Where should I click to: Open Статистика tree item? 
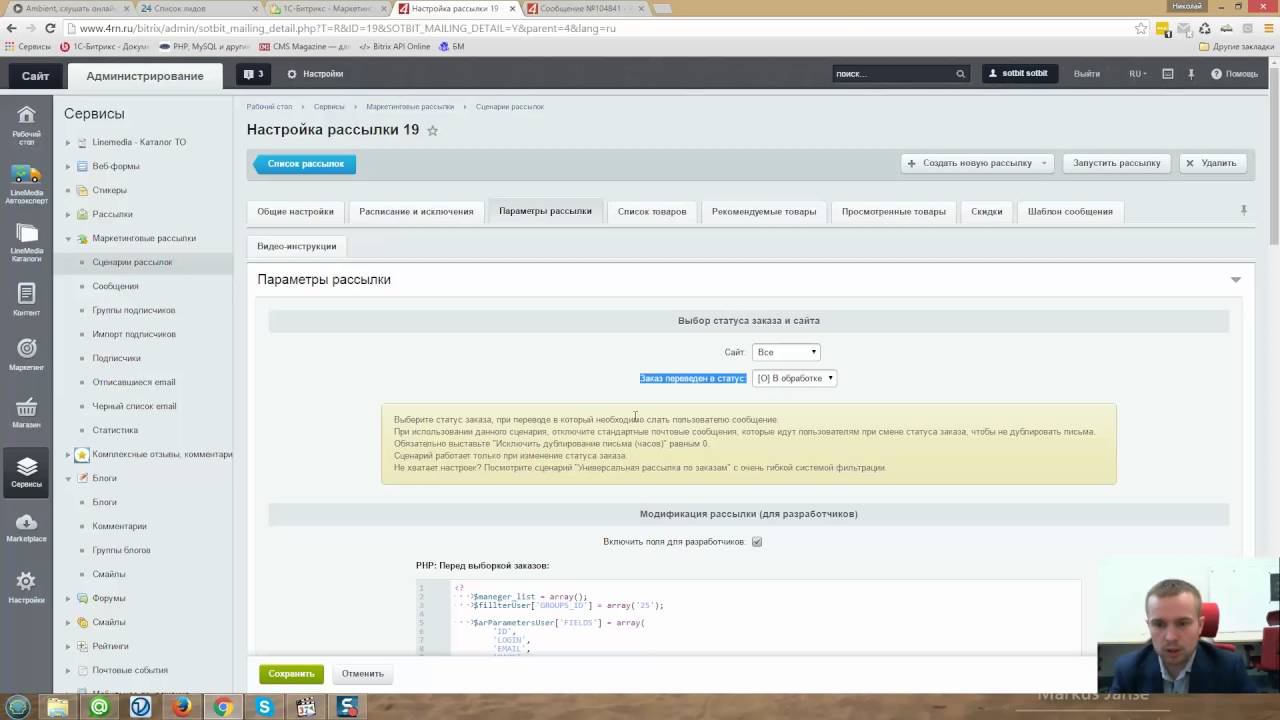(115, 430)
